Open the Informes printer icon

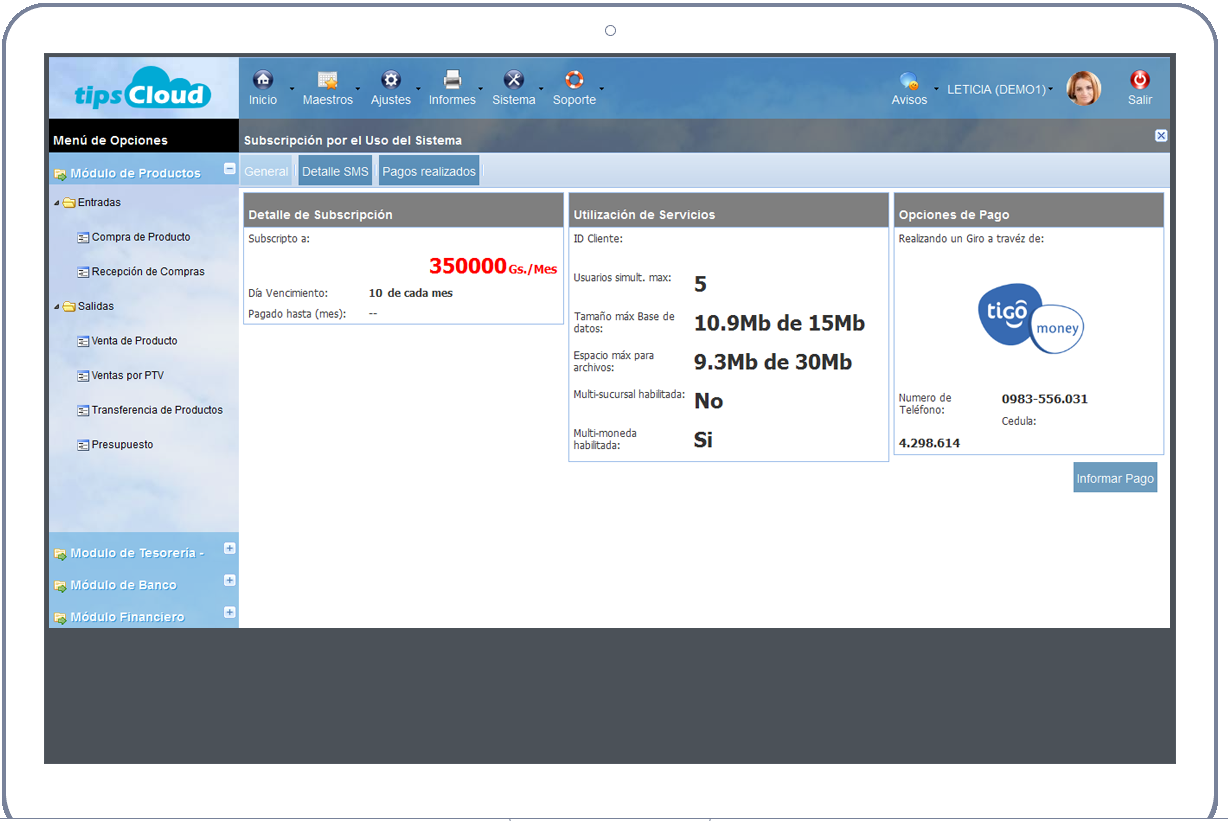click(452, 80)
